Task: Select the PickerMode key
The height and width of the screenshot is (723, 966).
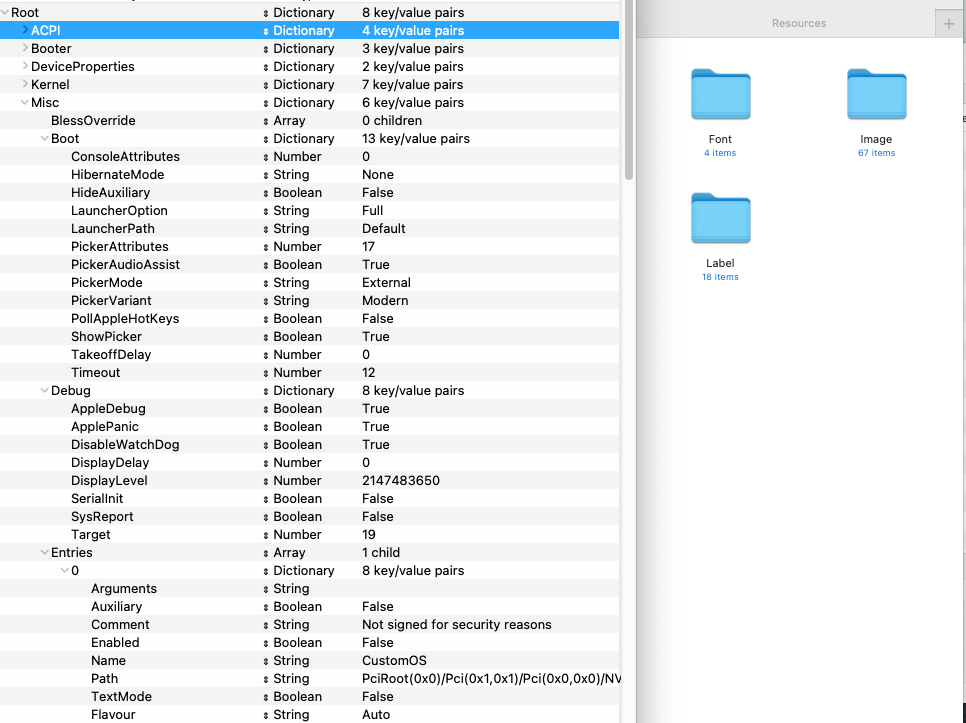Action: point(107,282)
